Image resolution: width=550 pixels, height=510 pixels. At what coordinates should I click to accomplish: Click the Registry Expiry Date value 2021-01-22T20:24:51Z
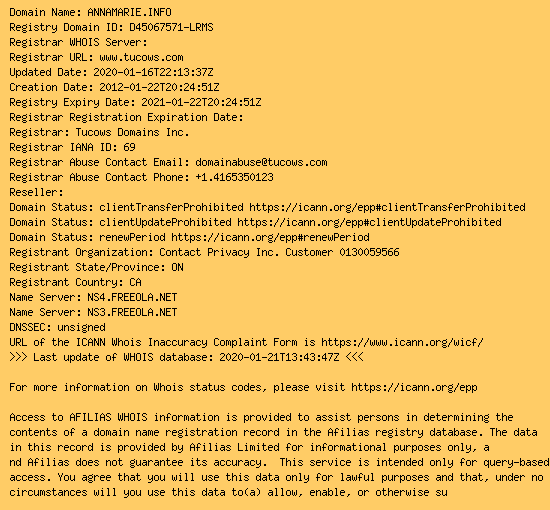201,102
